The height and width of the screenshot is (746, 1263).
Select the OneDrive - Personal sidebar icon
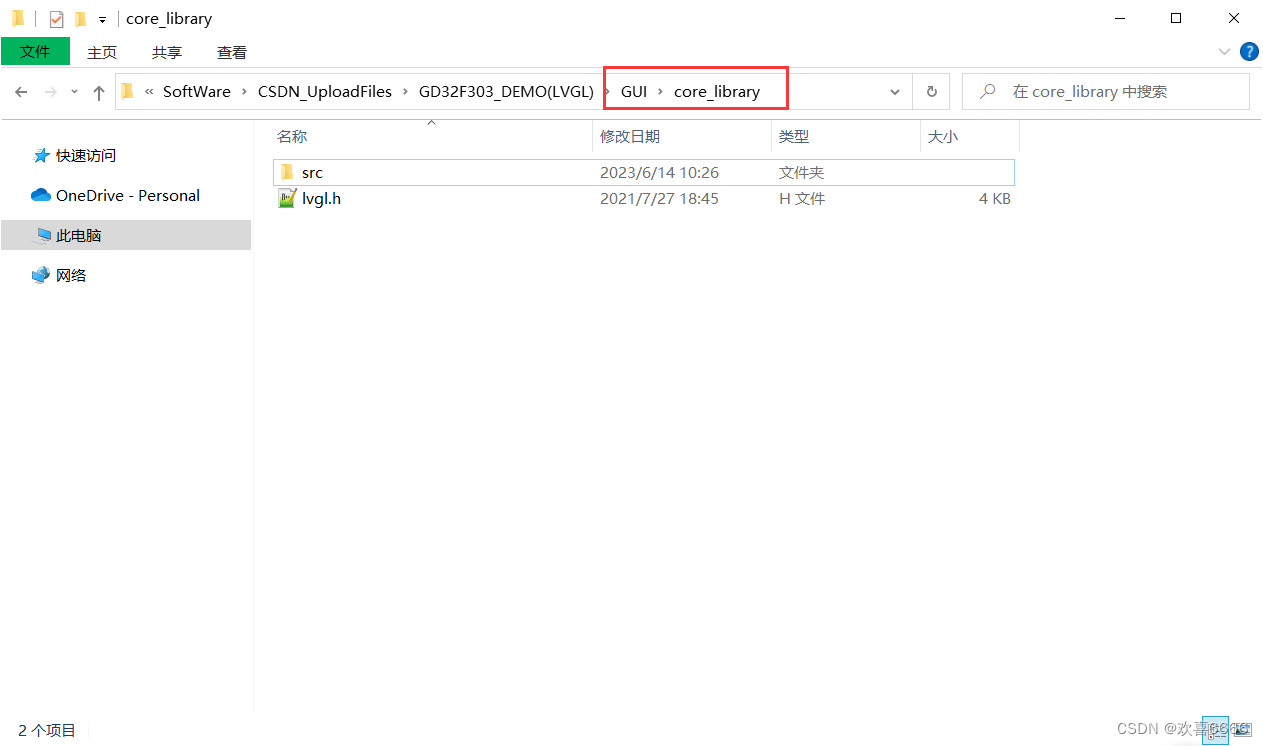point(40,195)
